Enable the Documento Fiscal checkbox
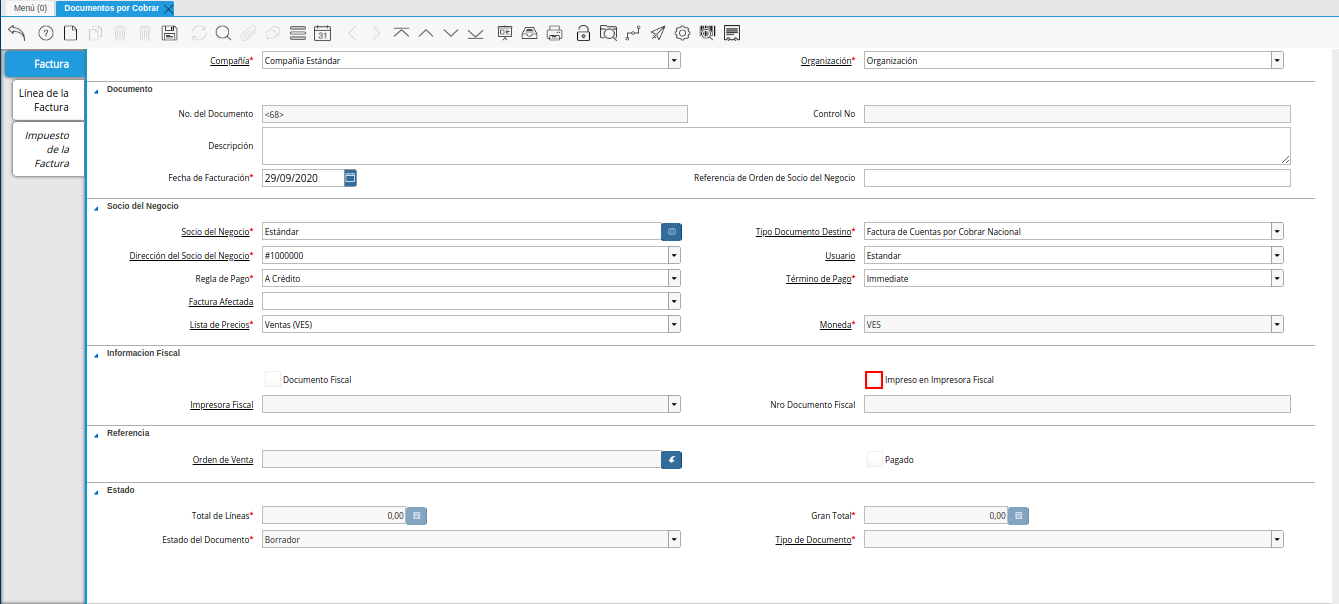Image resolution: width=1339 pixels, height=604 pixels. point(272,378)
